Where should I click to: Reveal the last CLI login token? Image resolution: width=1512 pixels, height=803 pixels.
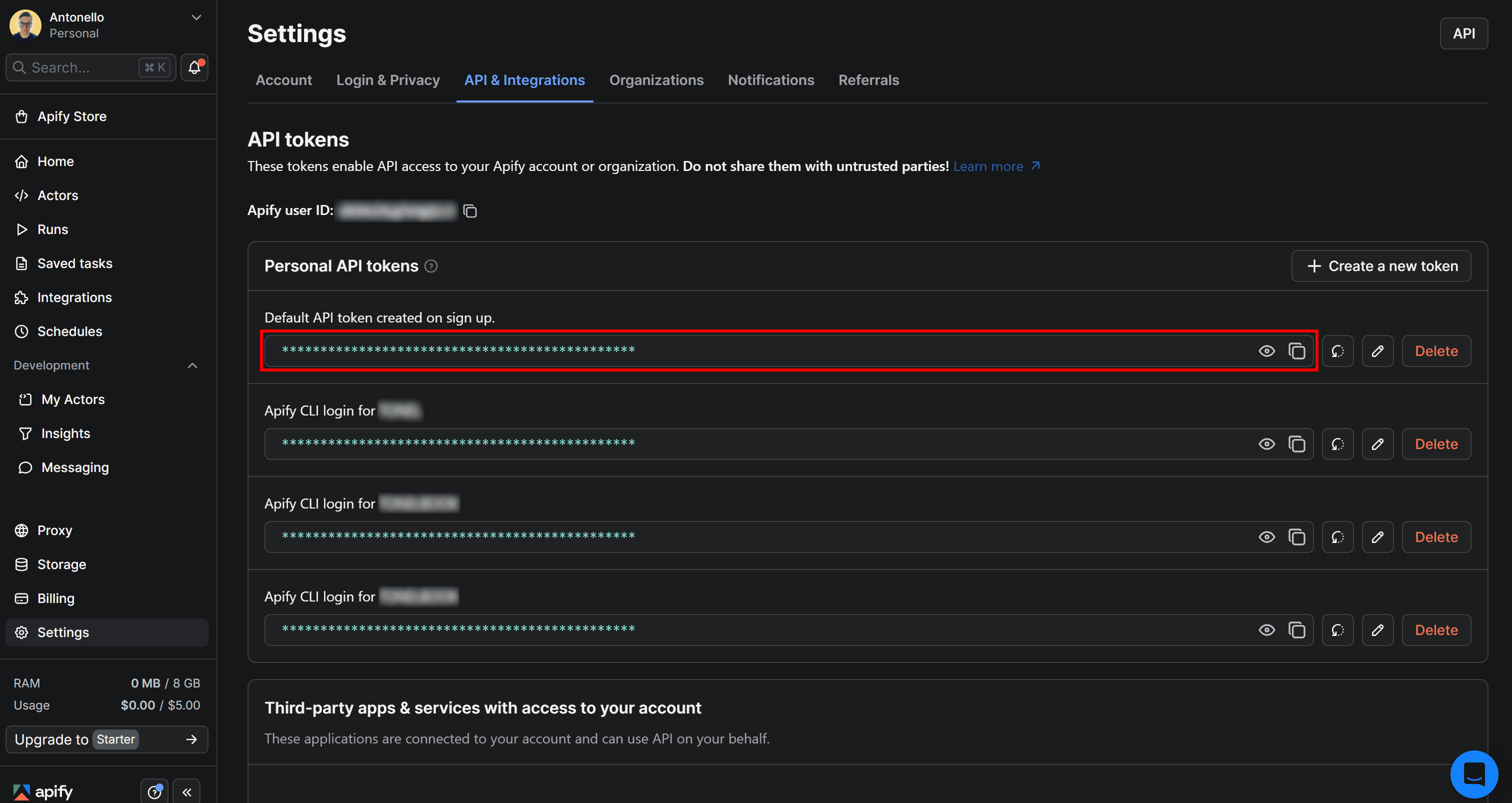pos(1266,629)
